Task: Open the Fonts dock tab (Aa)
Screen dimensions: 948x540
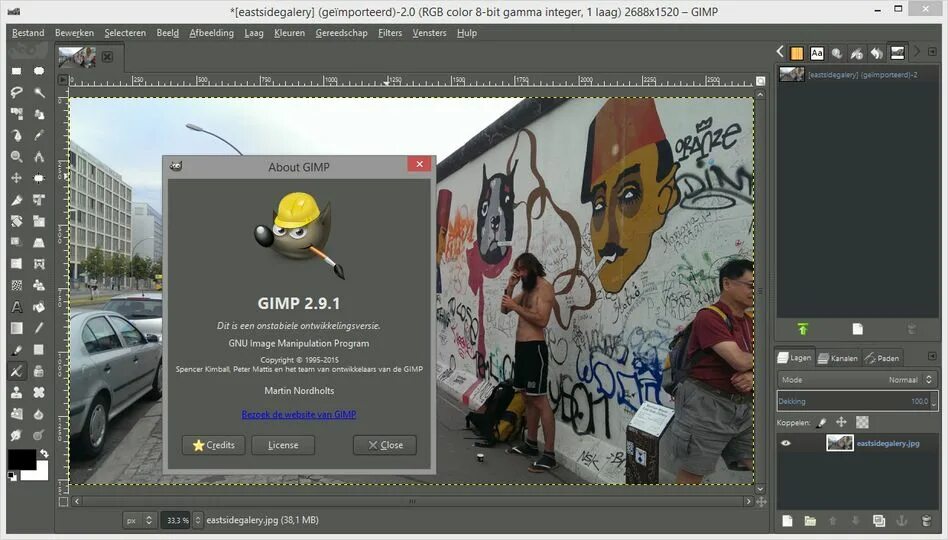Action: pos(817,53)
